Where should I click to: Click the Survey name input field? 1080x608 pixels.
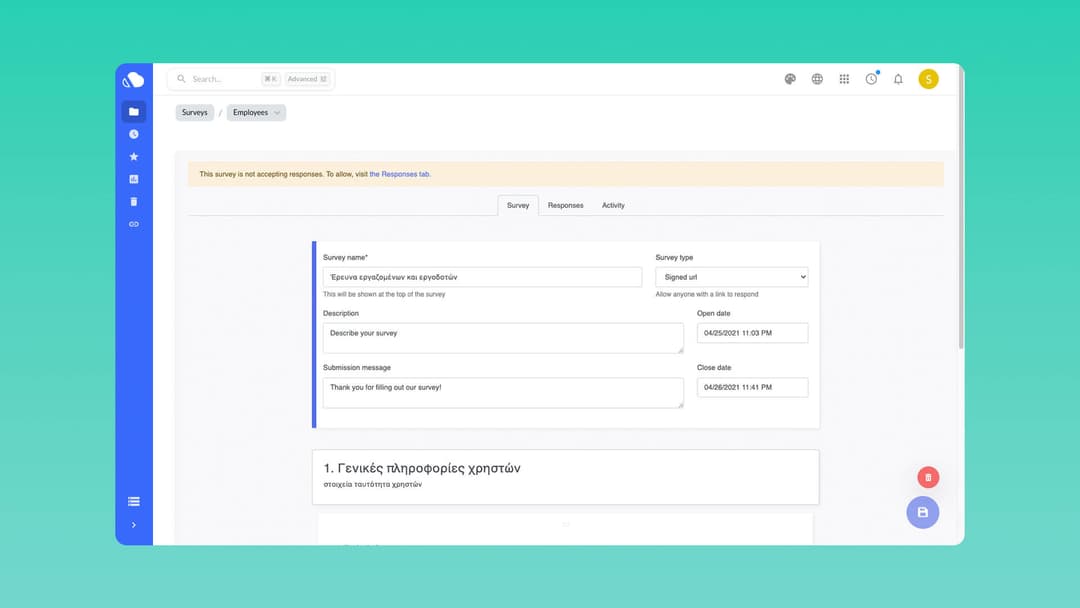coord(482,277)
